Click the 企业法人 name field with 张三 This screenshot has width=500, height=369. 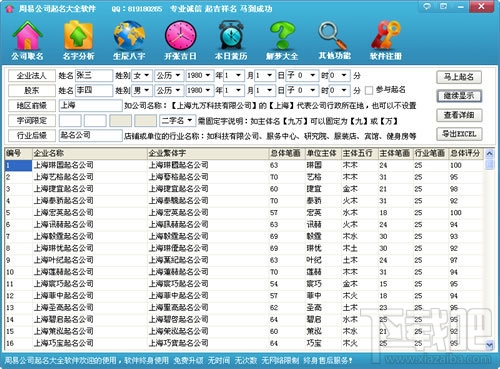(94, 76)
